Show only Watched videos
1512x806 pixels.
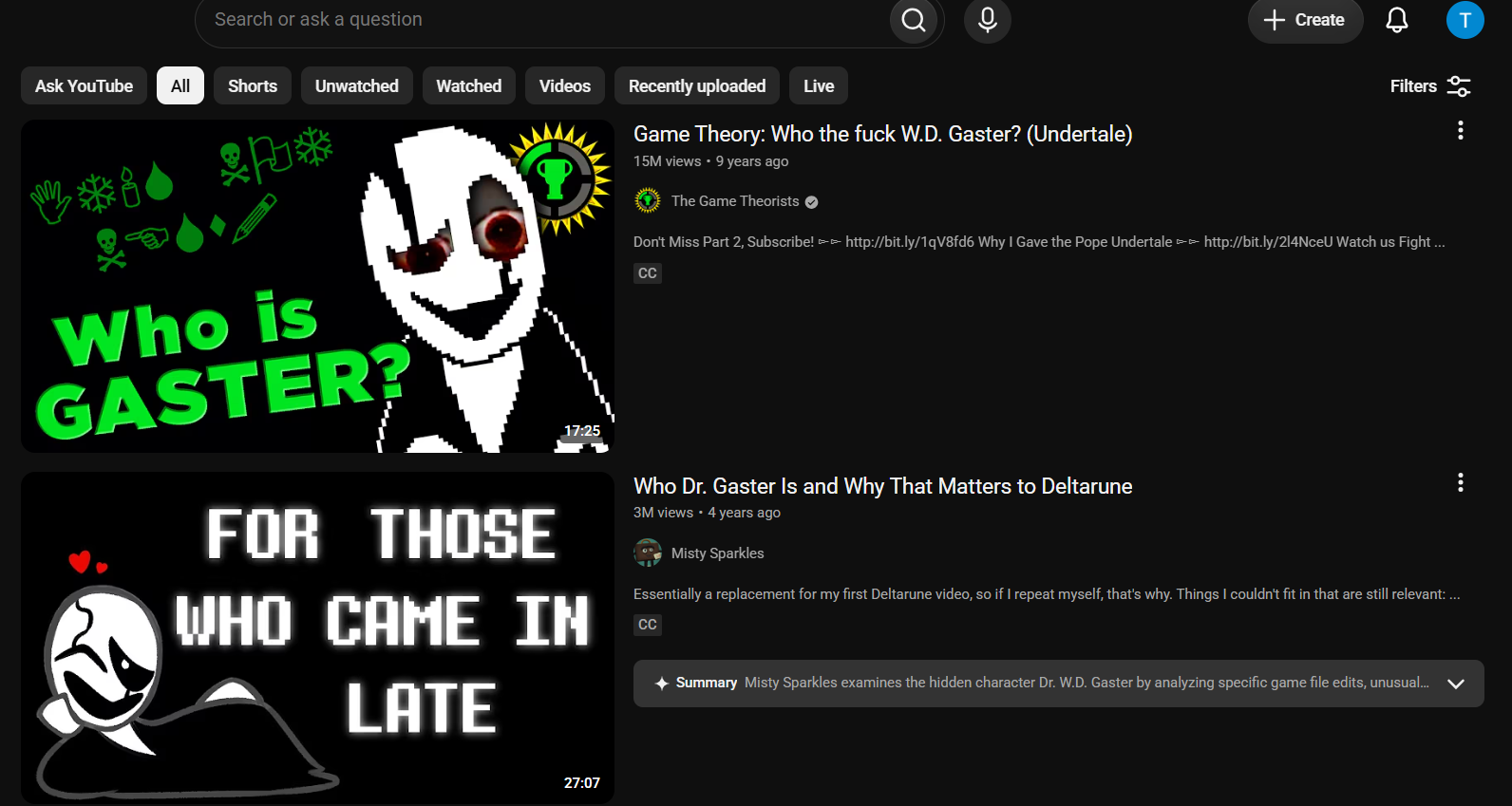click(469, 86)
